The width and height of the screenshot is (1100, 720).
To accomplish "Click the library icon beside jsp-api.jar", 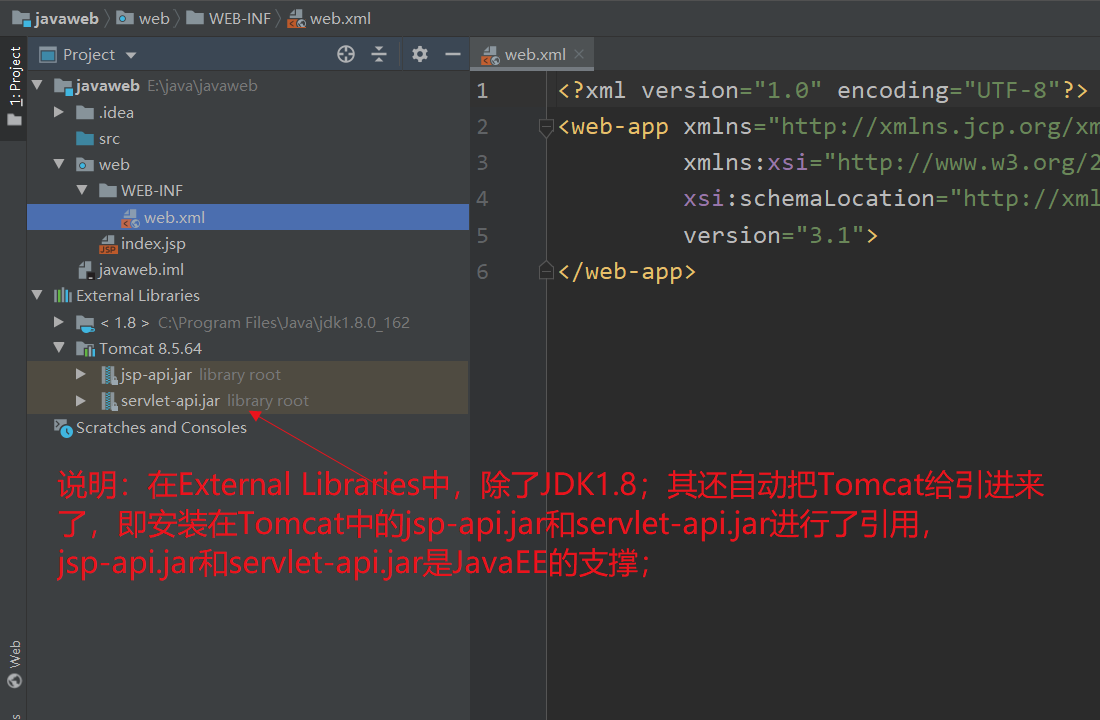I will pyautogui.click(x=107, y=374).
